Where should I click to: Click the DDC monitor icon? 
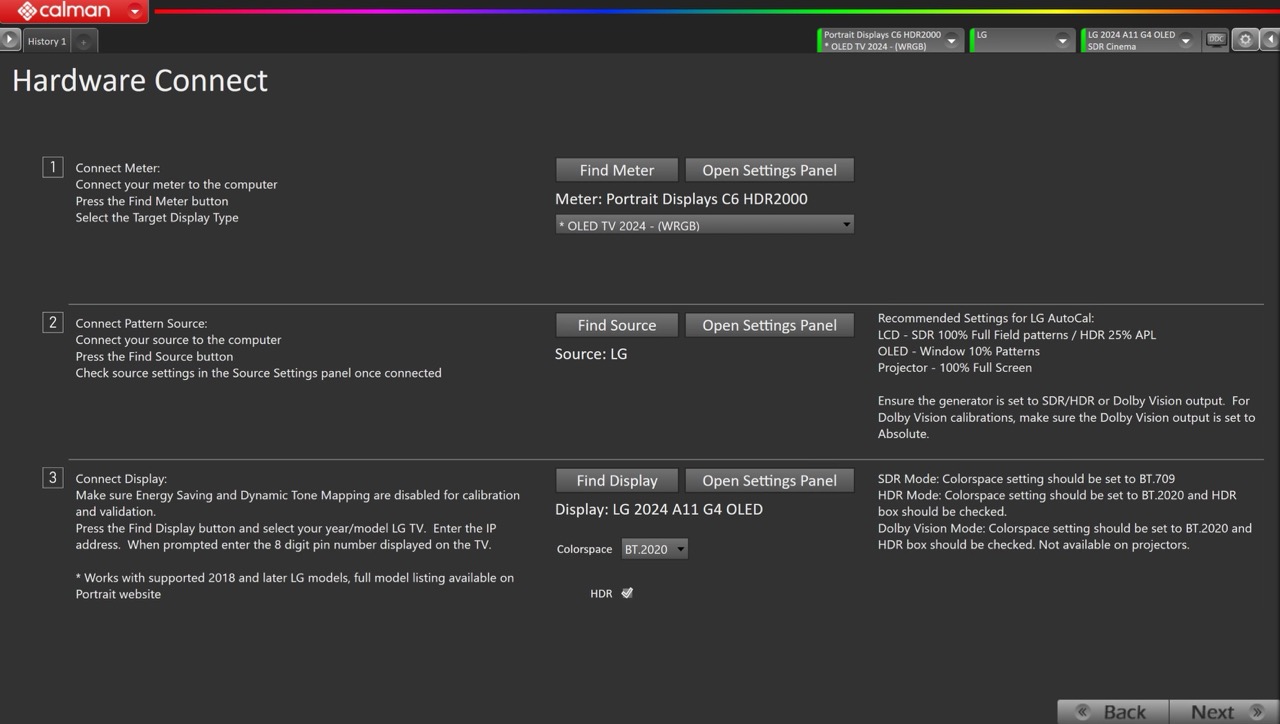click(1216, 40)
